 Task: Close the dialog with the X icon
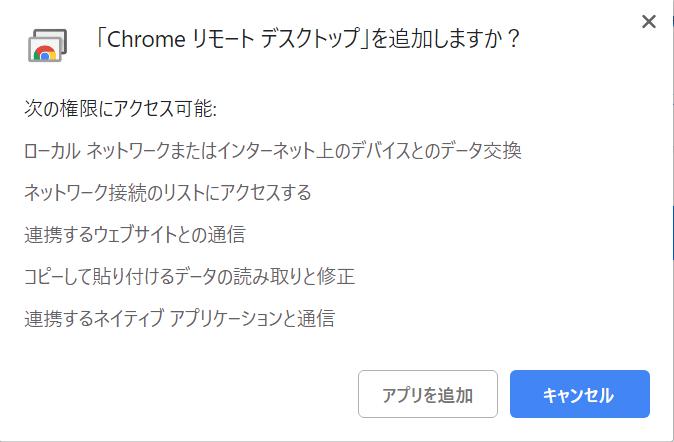(x=649, y=21)
